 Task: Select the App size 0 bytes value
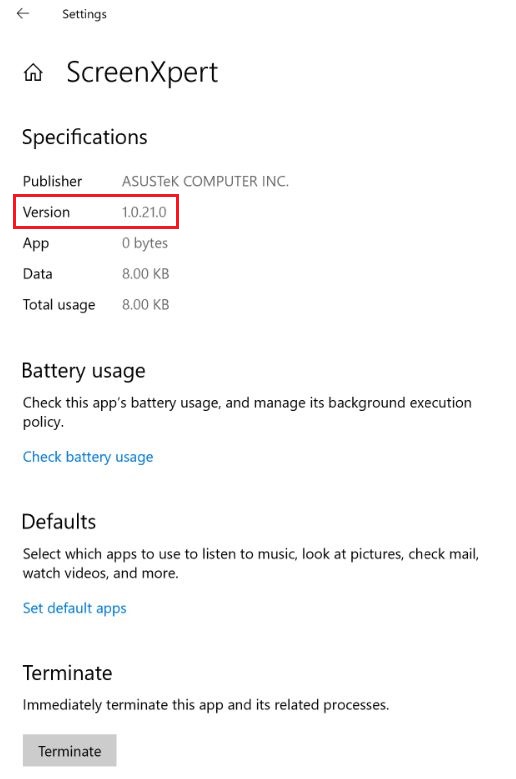pyautogui.click(x=145, y=243)
